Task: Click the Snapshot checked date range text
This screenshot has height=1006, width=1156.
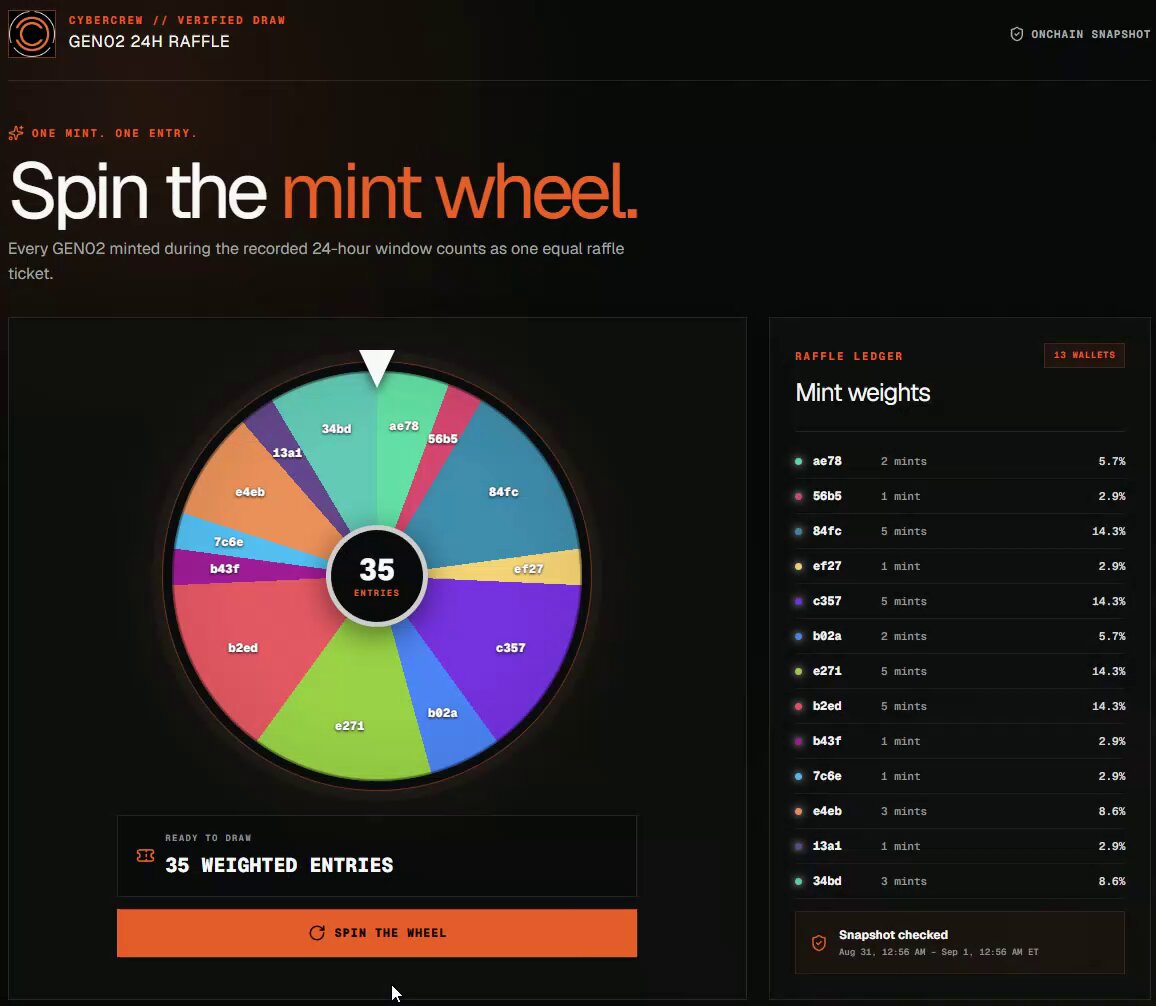Action: click(939, 952)
